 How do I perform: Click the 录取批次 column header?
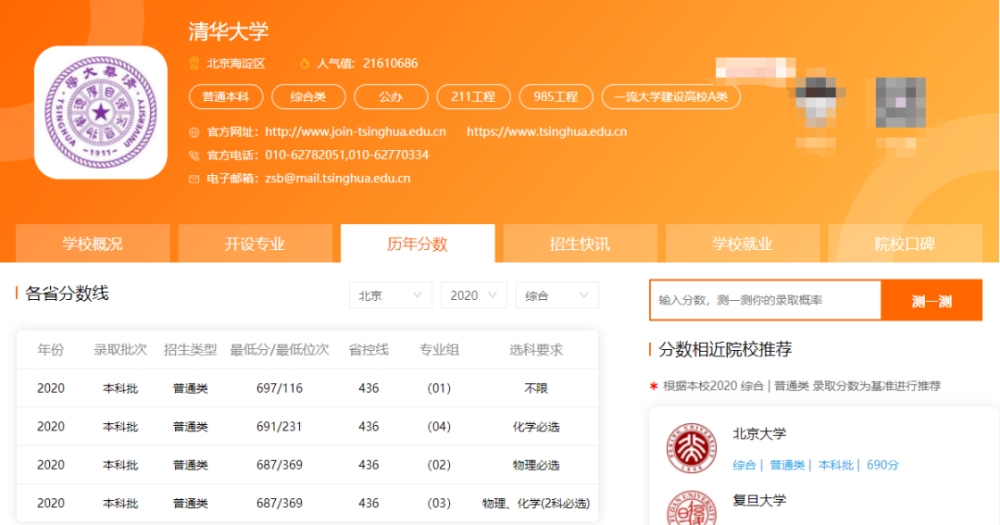click(x=120, y=350)
